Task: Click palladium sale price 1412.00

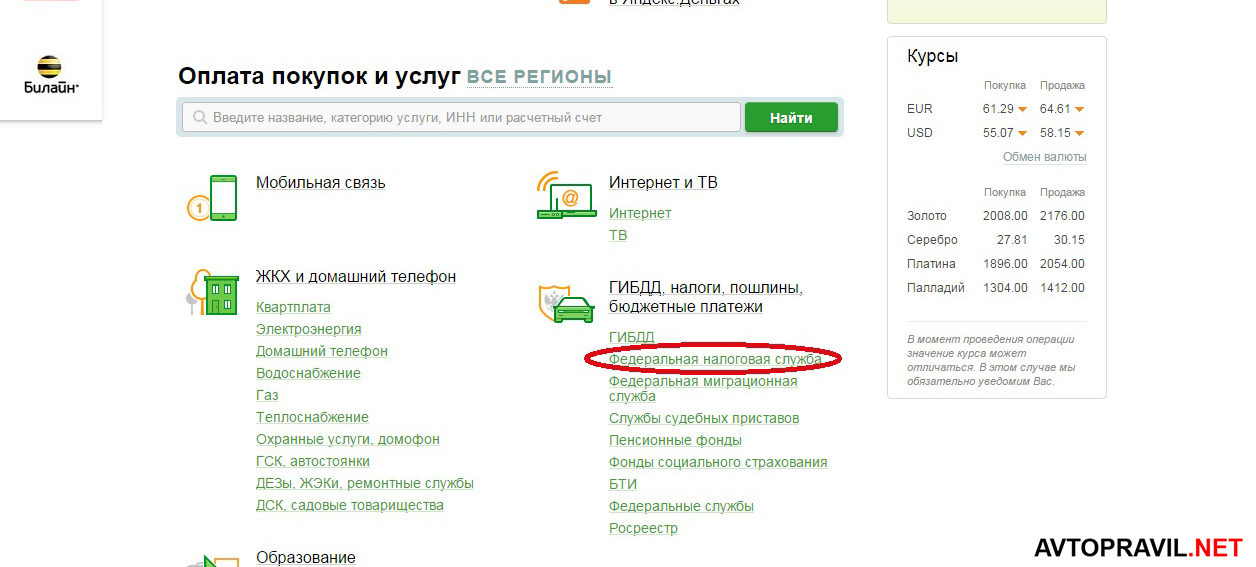Action: click(x=1062, y=288)
